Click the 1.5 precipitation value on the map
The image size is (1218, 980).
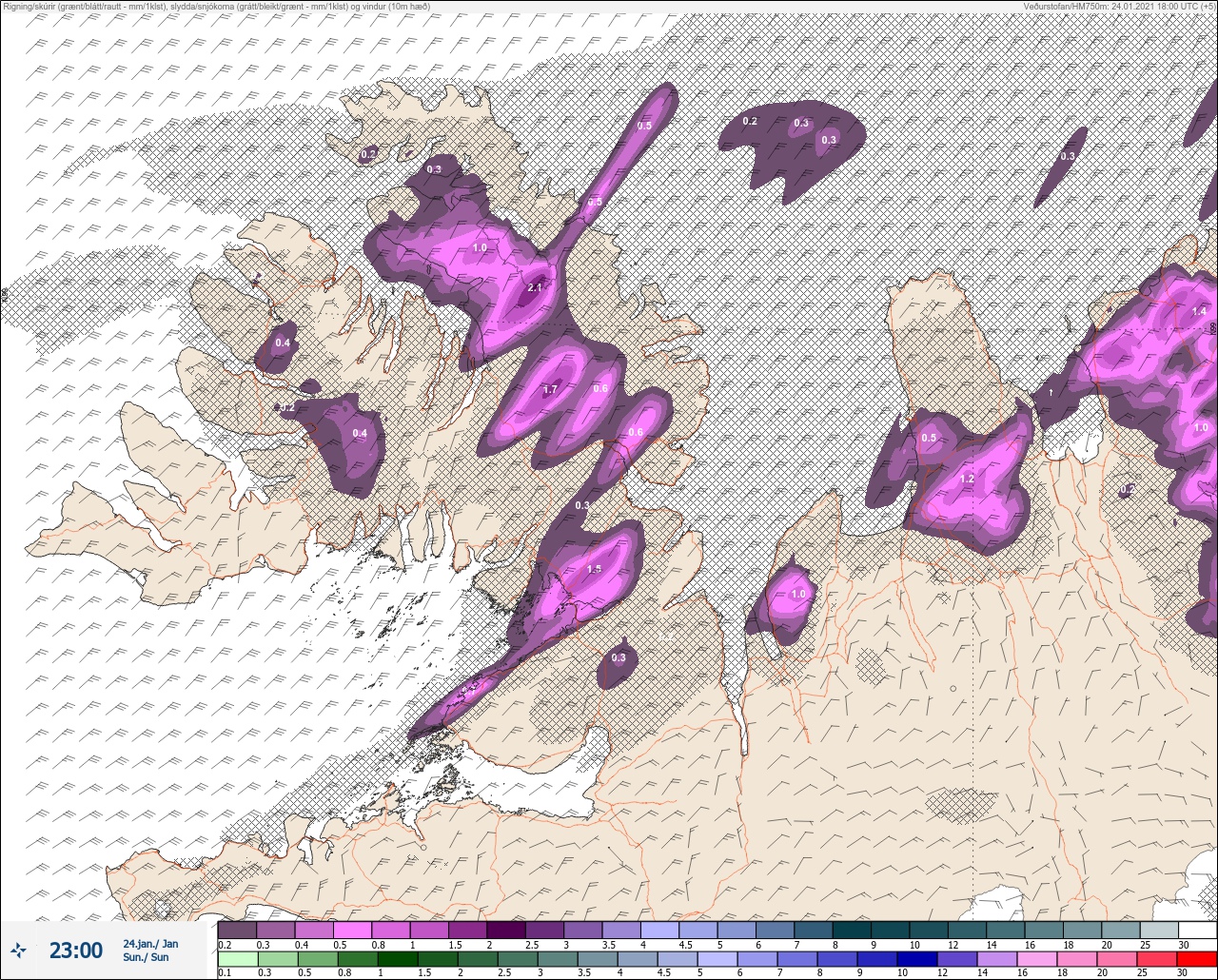pos(594,569)
